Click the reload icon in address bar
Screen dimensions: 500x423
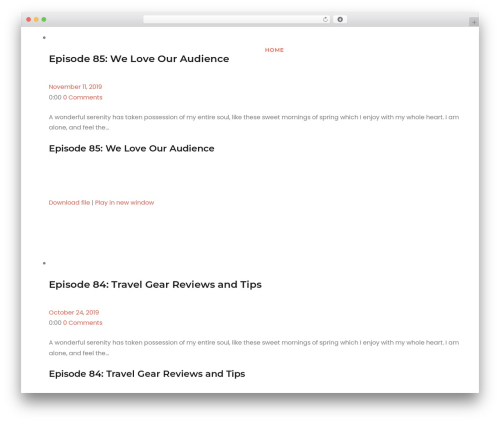pos(325,20)
